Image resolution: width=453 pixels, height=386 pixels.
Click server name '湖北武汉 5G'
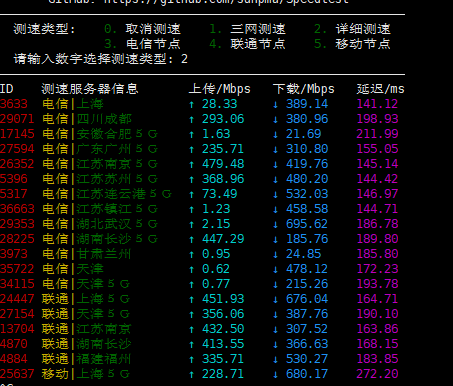pos(117,224)
